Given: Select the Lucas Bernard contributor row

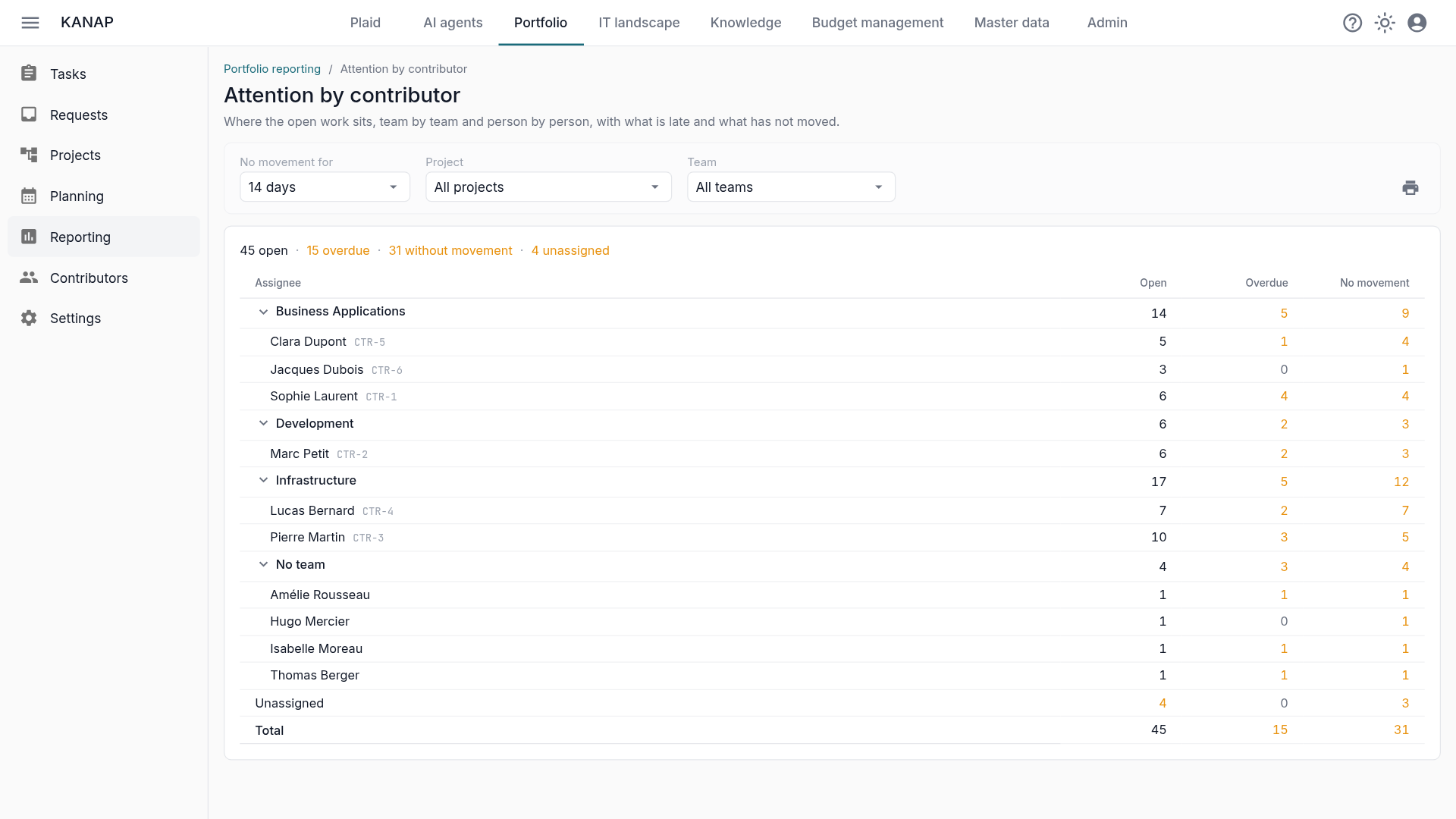Looking at the screenshot, I should point(832,510).
